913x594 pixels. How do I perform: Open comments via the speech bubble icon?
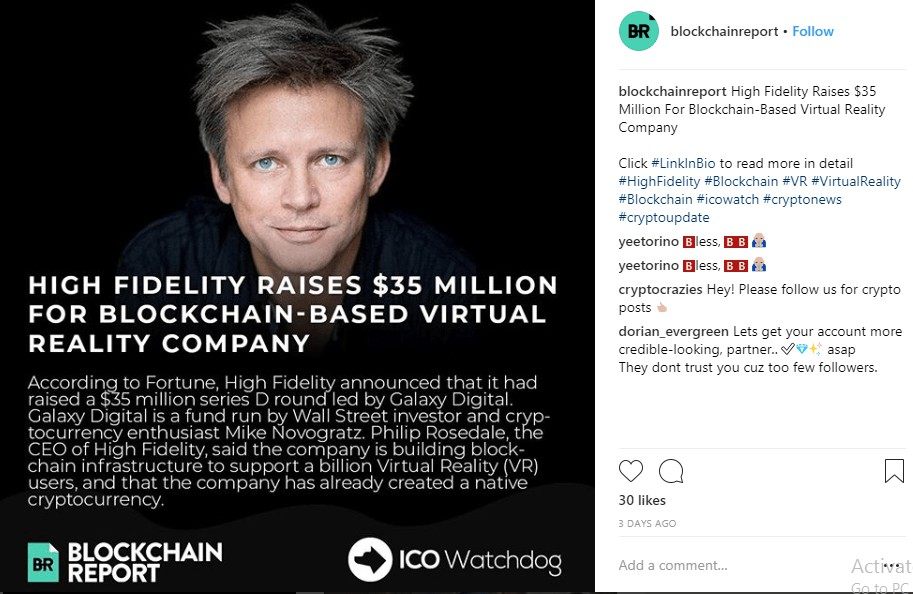[672, 471]
